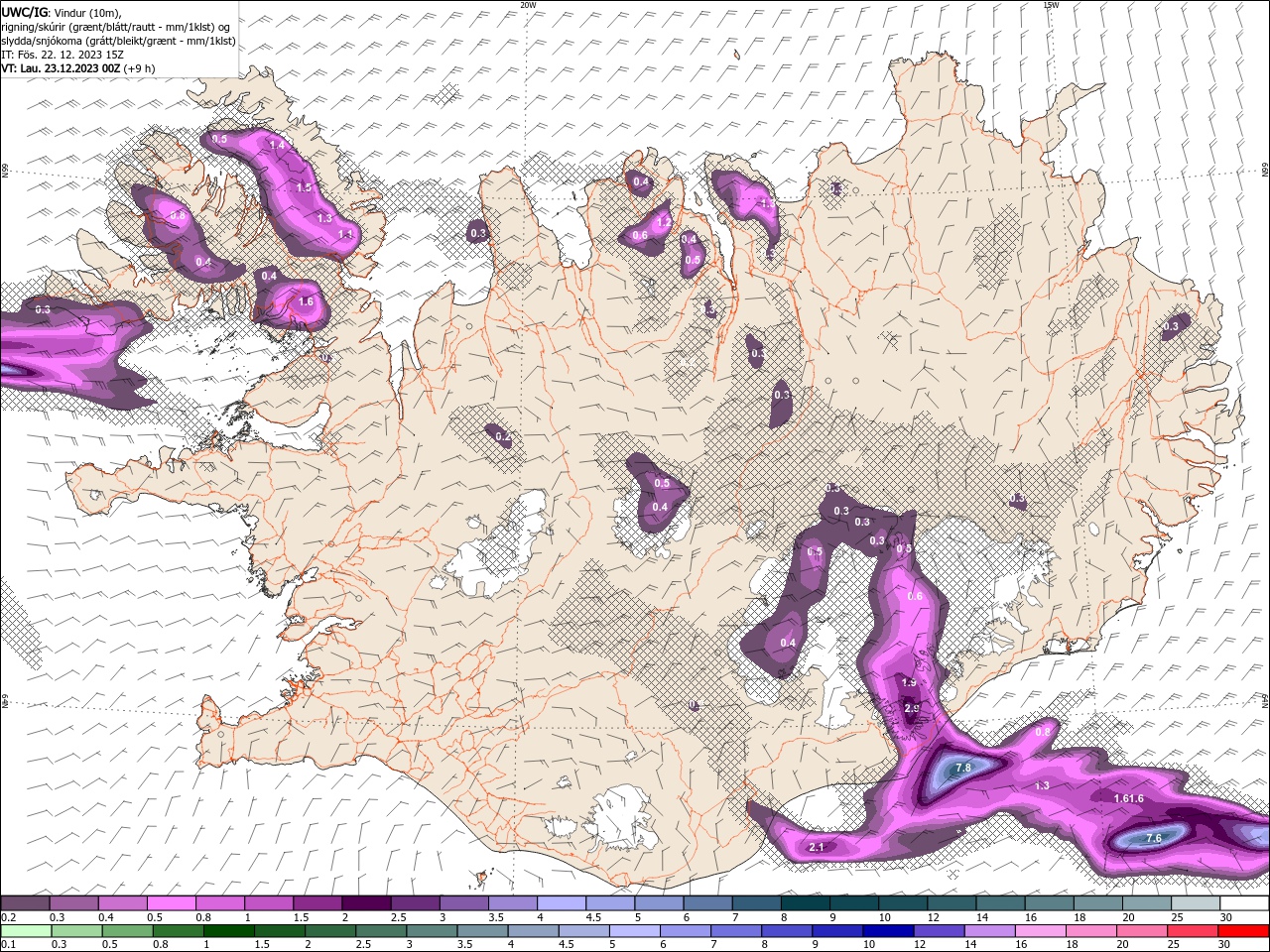Click the 0.2 label on the upper legend scale
1270x952 pixels.
tap(8, 917)
